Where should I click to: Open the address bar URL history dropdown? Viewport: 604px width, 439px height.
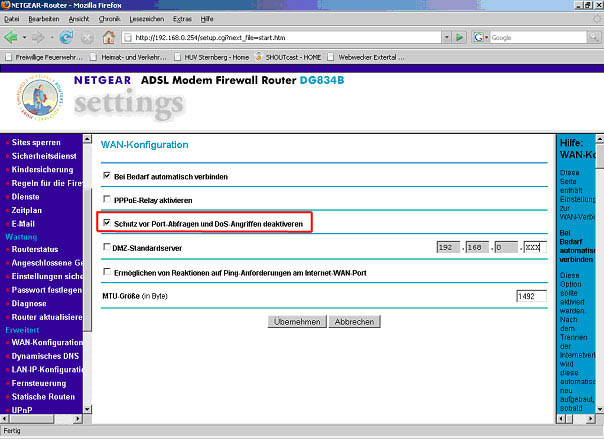(444, 37)
